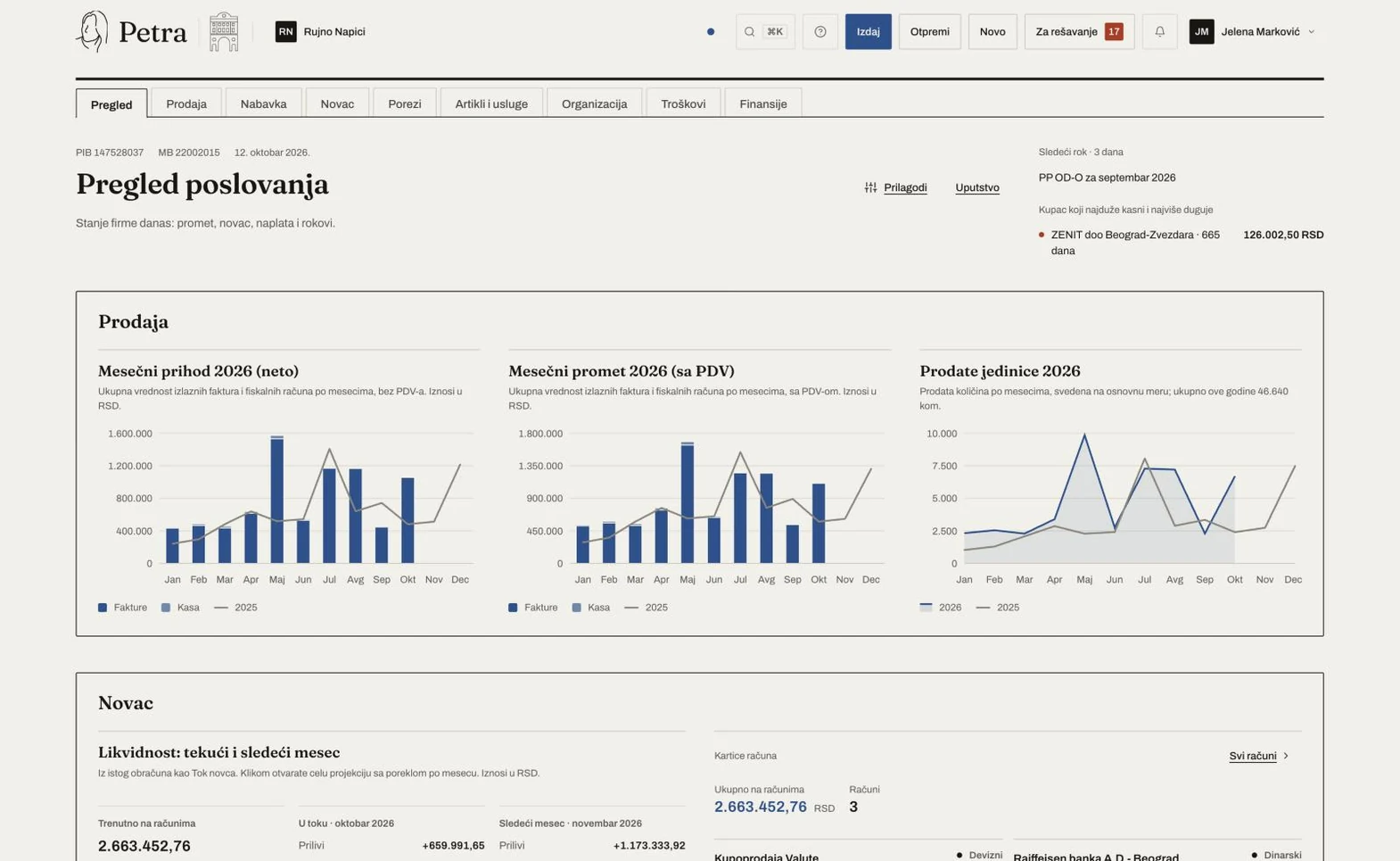Open the Jelena Marković user menu chevron
1400x861 pixels.
pyautogui.click(x=1311, y=31)
